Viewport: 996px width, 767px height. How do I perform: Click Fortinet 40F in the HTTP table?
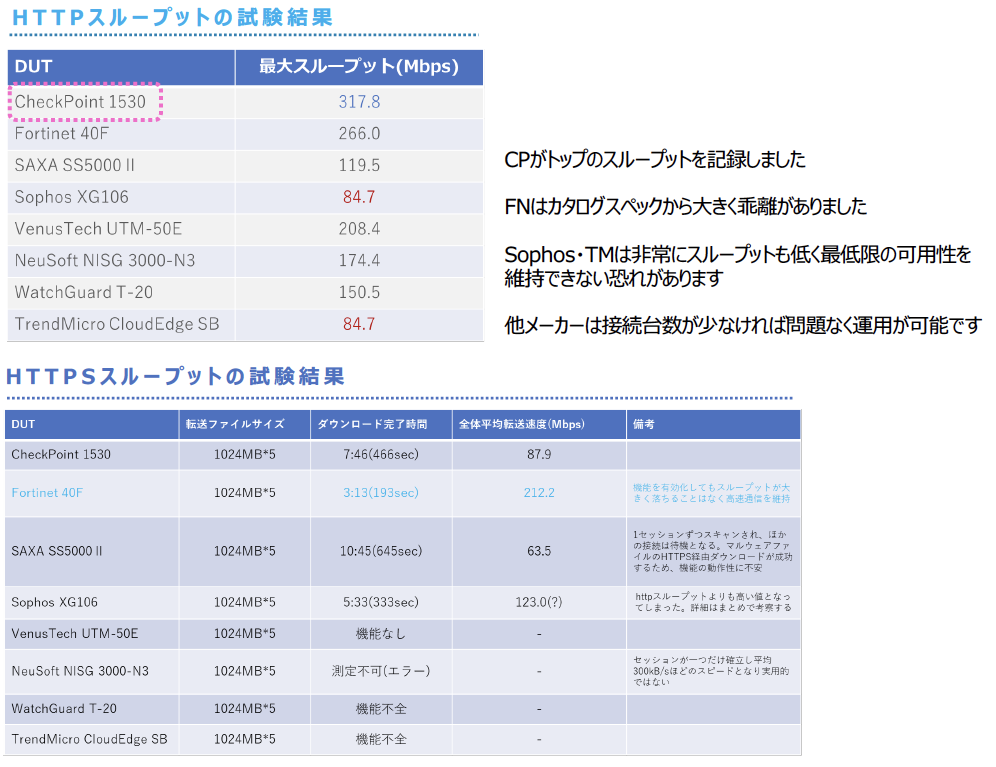point(62,134)
